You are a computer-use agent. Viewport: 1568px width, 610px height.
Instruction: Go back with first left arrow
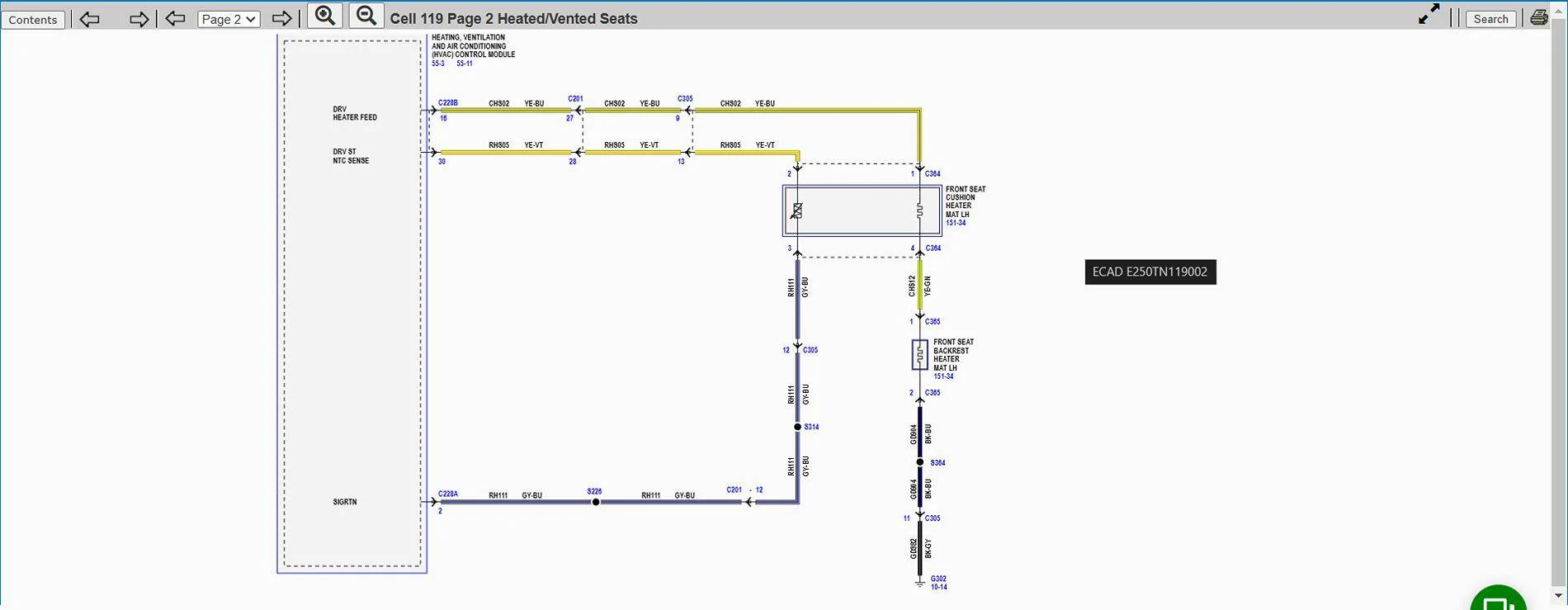click(x=89, y=19)
